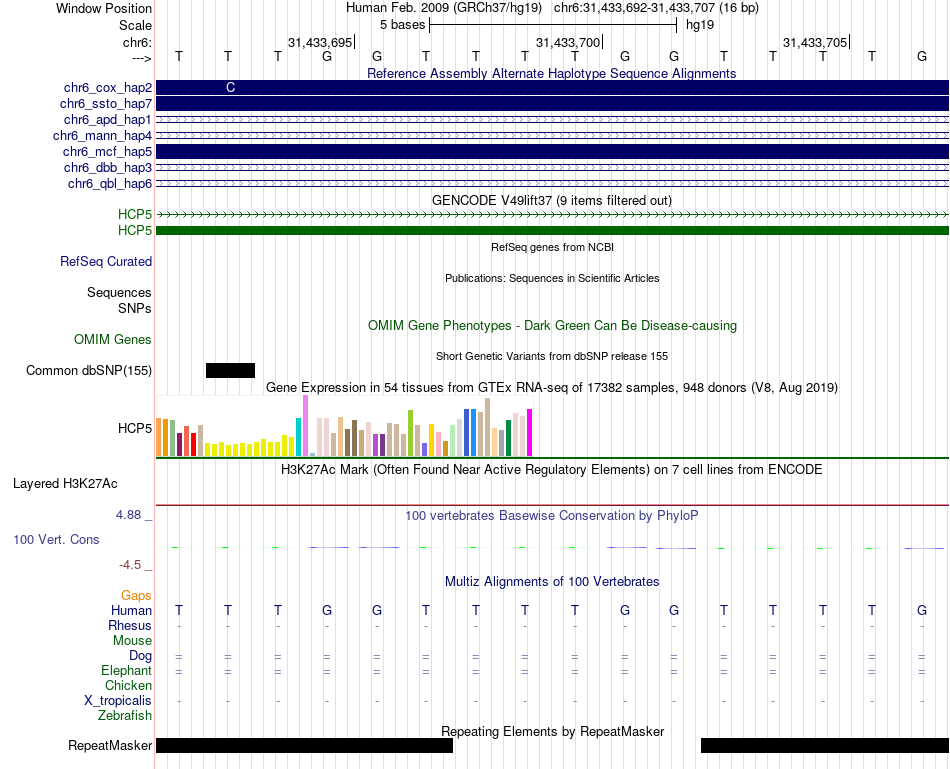Click the X_tropicalis species row label

click(x=118, y=701)
